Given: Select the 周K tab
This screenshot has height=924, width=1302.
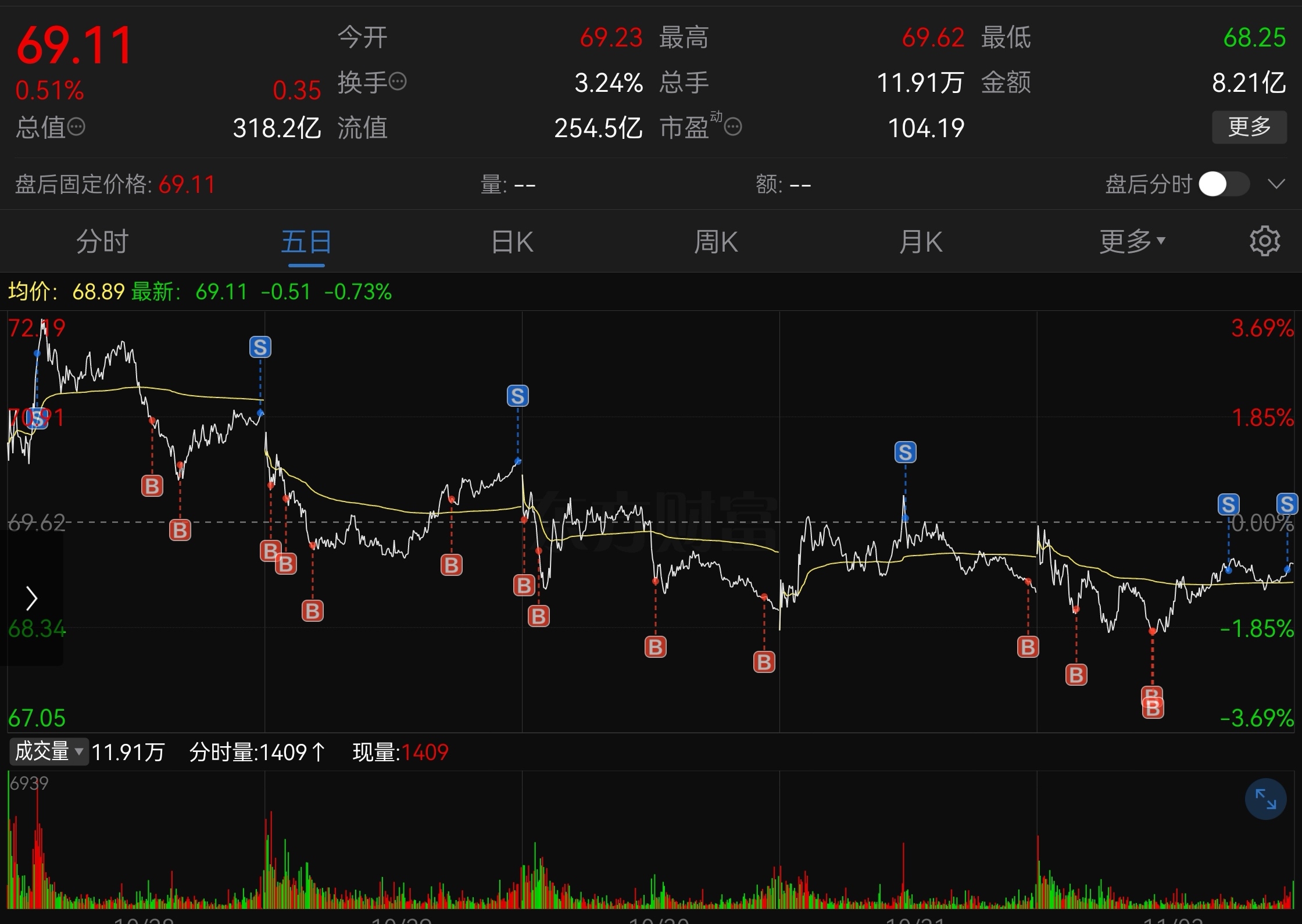Looking at the screenshot, I should coord(716,241).
